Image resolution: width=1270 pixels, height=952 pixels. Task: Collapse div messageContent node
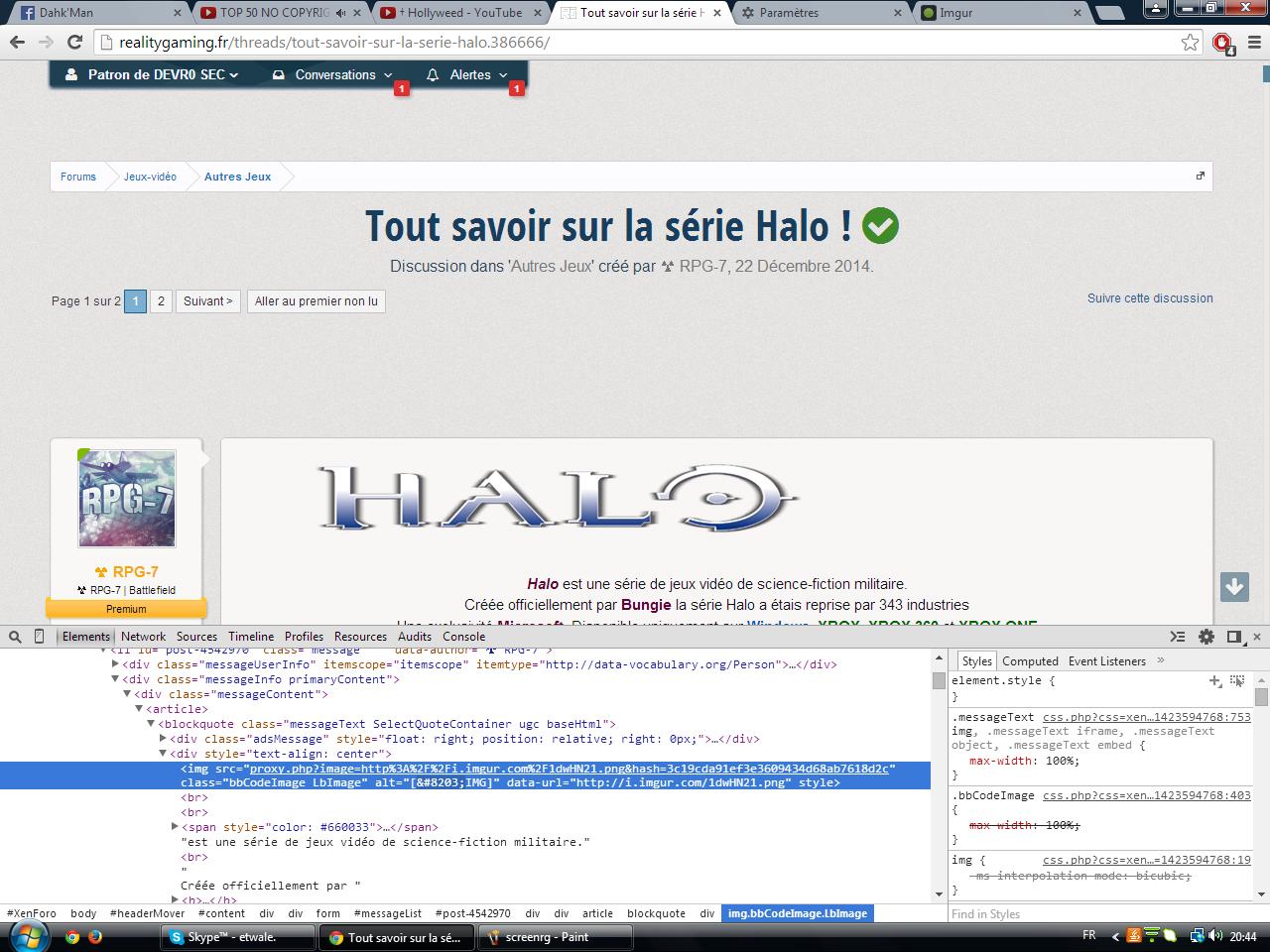point(128,695)
